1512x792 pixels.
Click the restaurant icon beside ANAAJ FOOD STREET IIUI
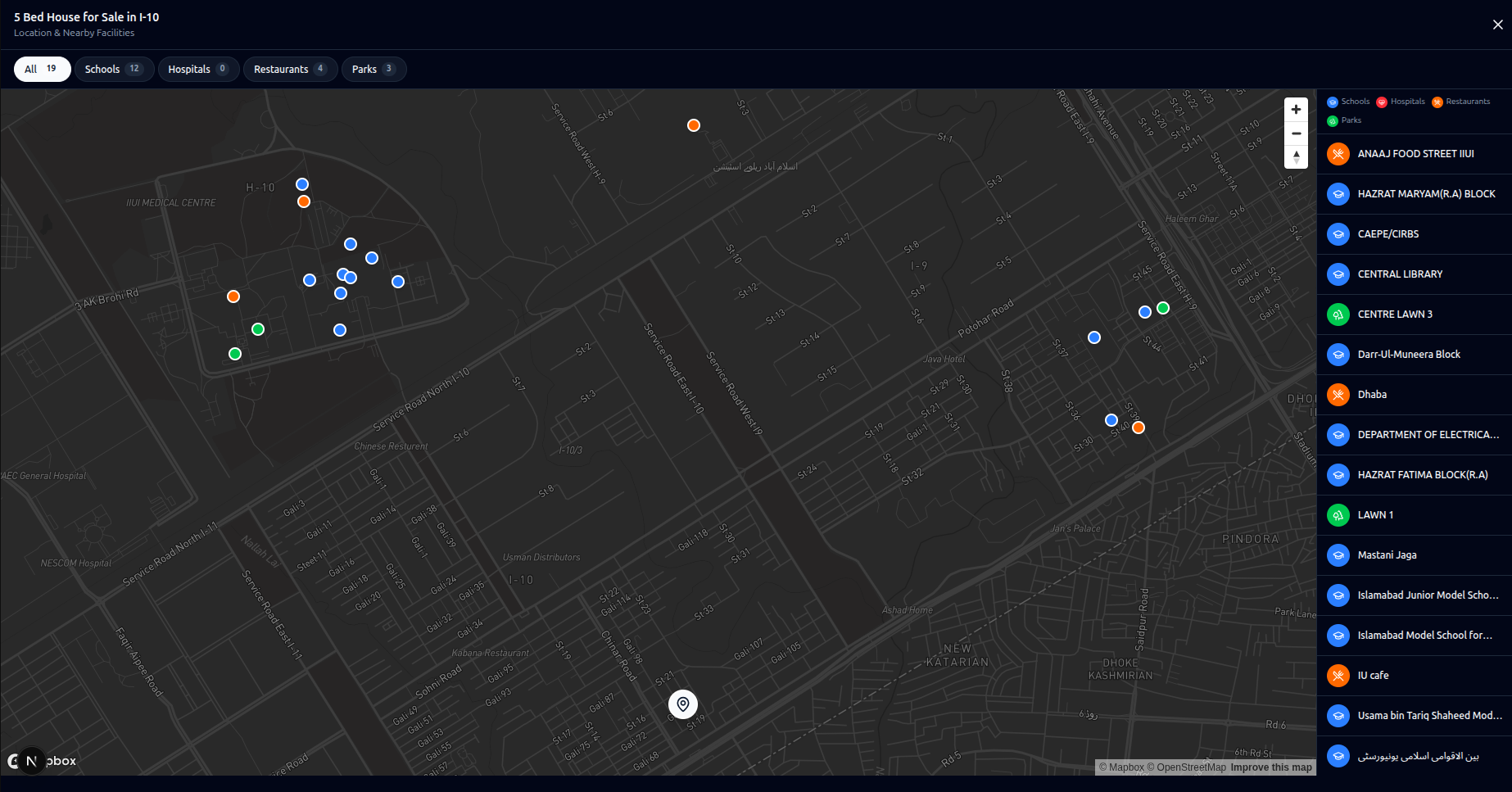(1338, 154)
